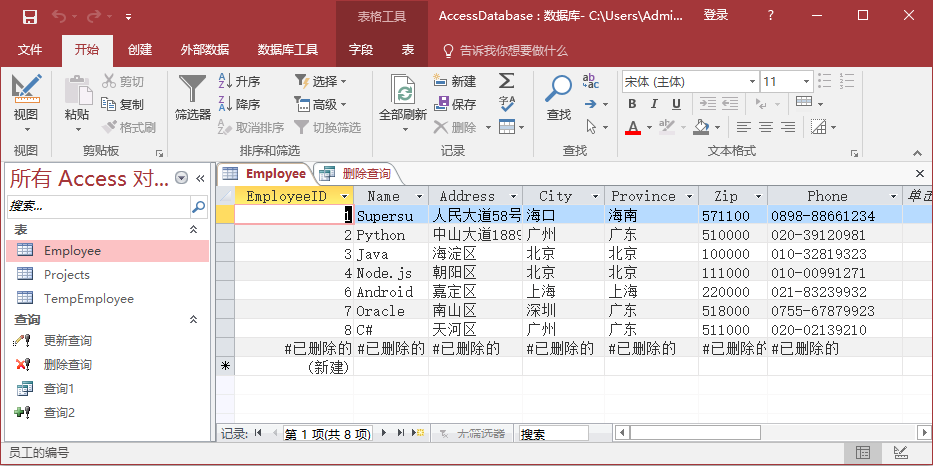Screen dimensions: 933x466
Task: Switch to the 删除查询 document tab
Action: [356, 173]
